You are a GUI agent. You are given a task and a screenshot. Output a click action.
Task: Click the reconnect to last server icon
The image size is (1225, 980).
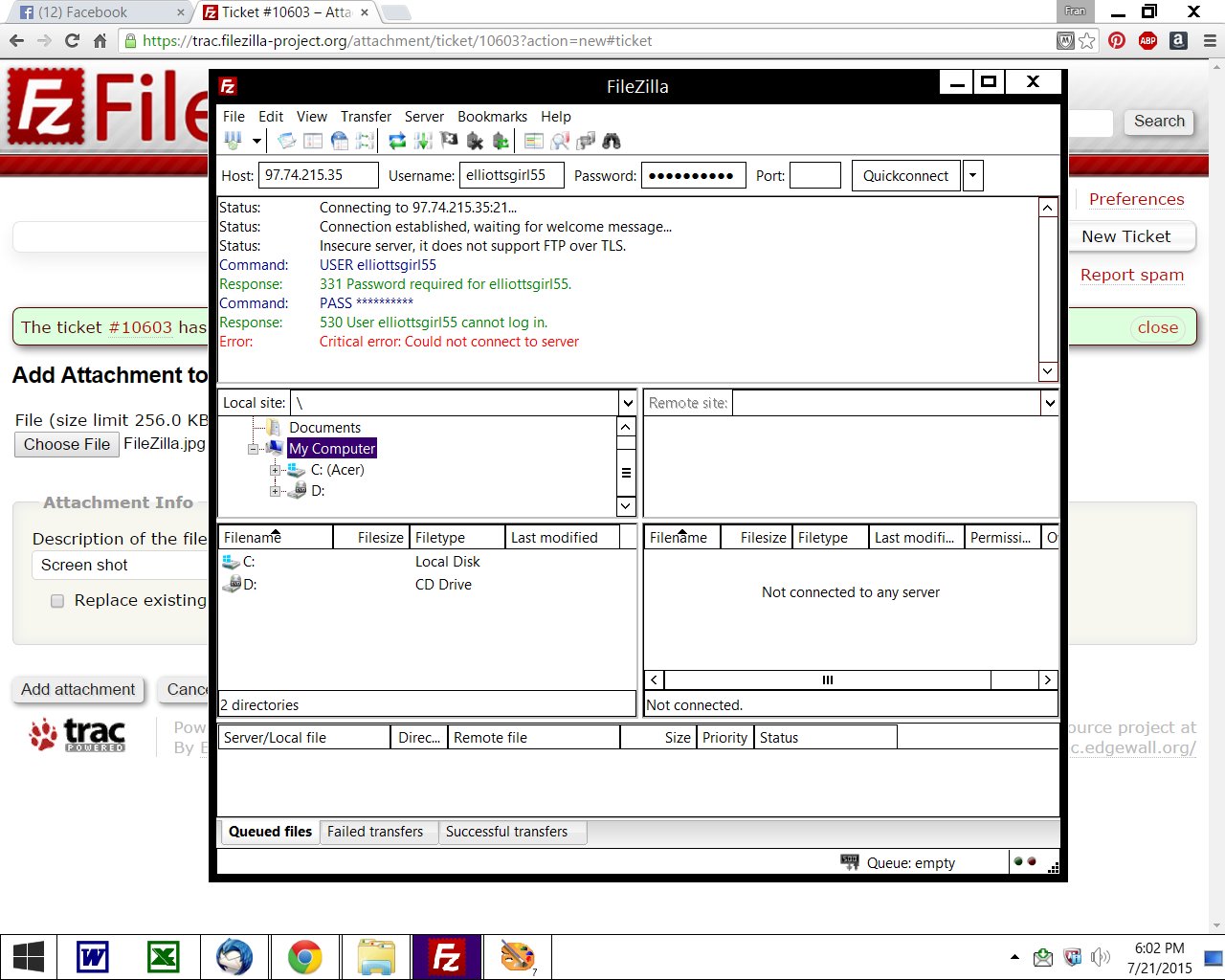coord(501,141)
